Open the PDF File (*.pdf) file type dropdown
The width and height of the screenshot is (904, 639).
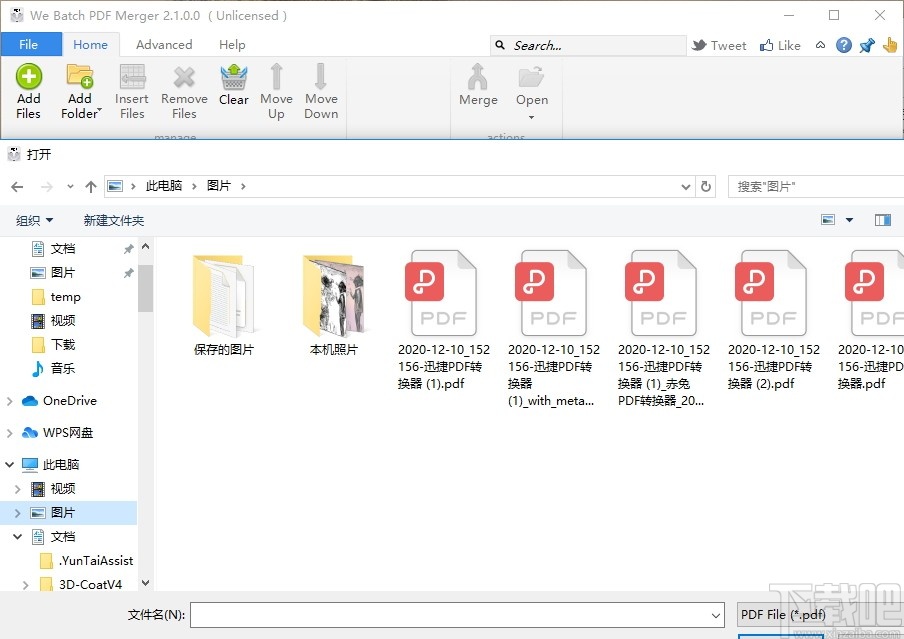click(x=782, y=614)
